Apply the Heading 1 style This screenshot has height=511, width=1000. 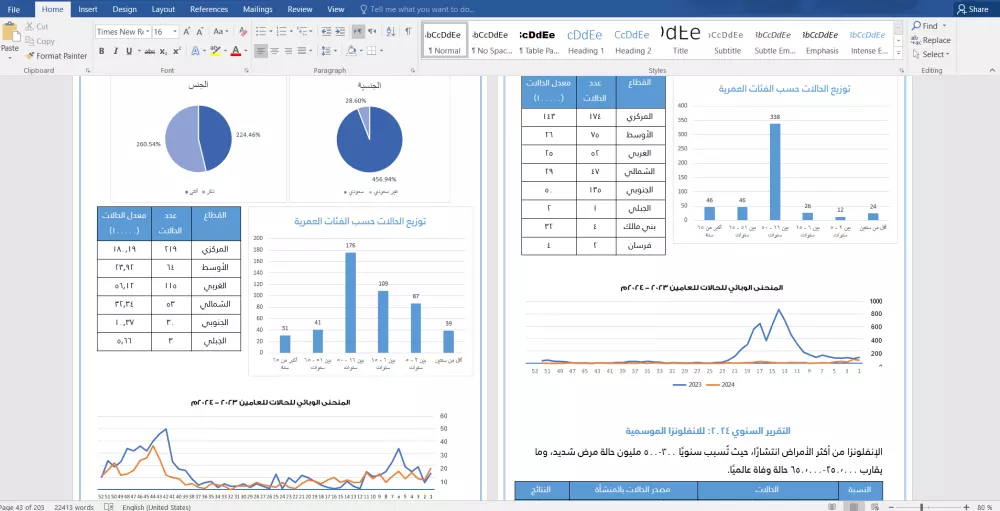coord(585,41)
